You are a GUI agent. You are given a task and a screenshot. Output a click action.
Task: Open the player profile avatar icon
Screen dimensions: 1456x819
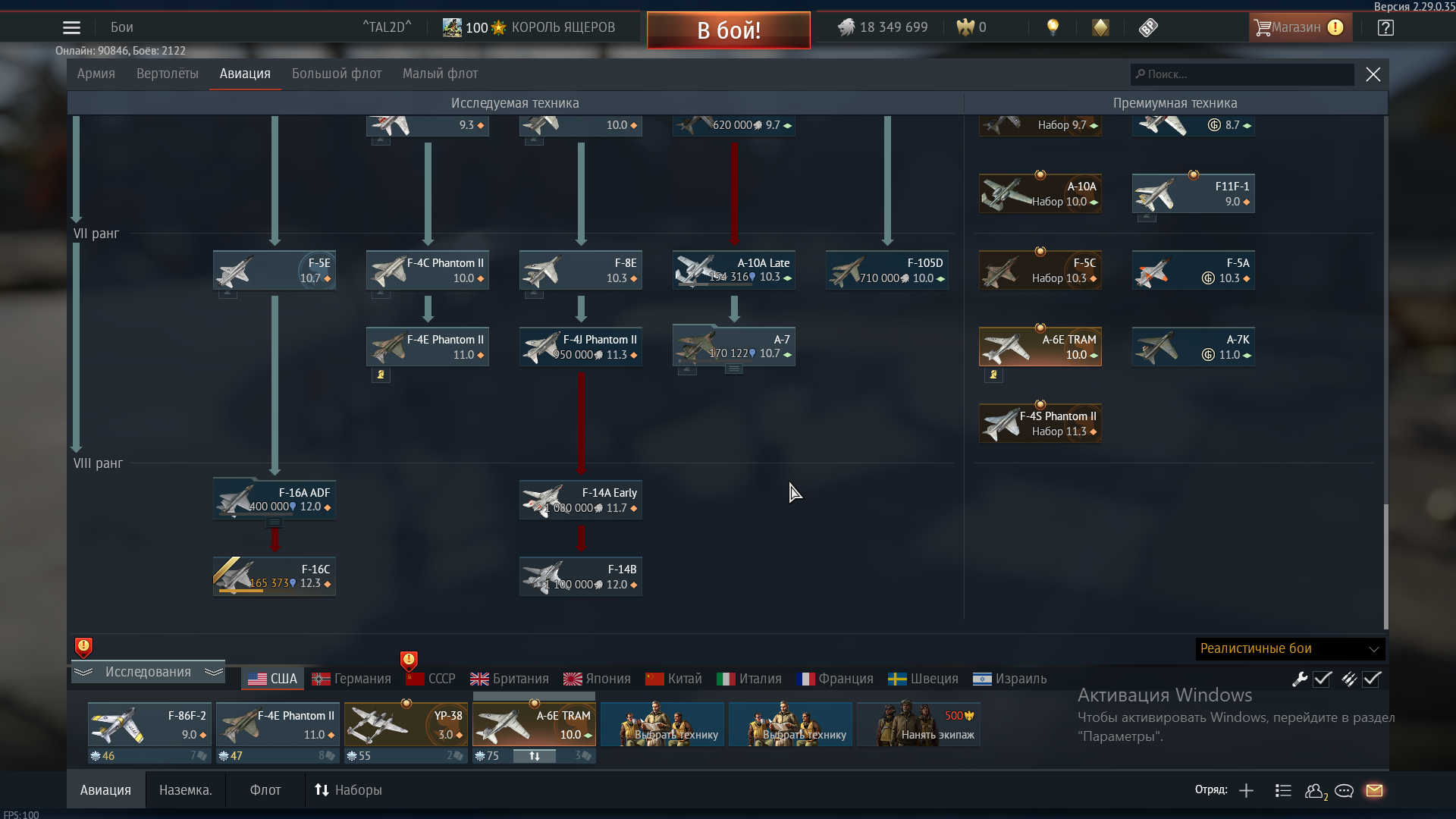pos(452,27)
